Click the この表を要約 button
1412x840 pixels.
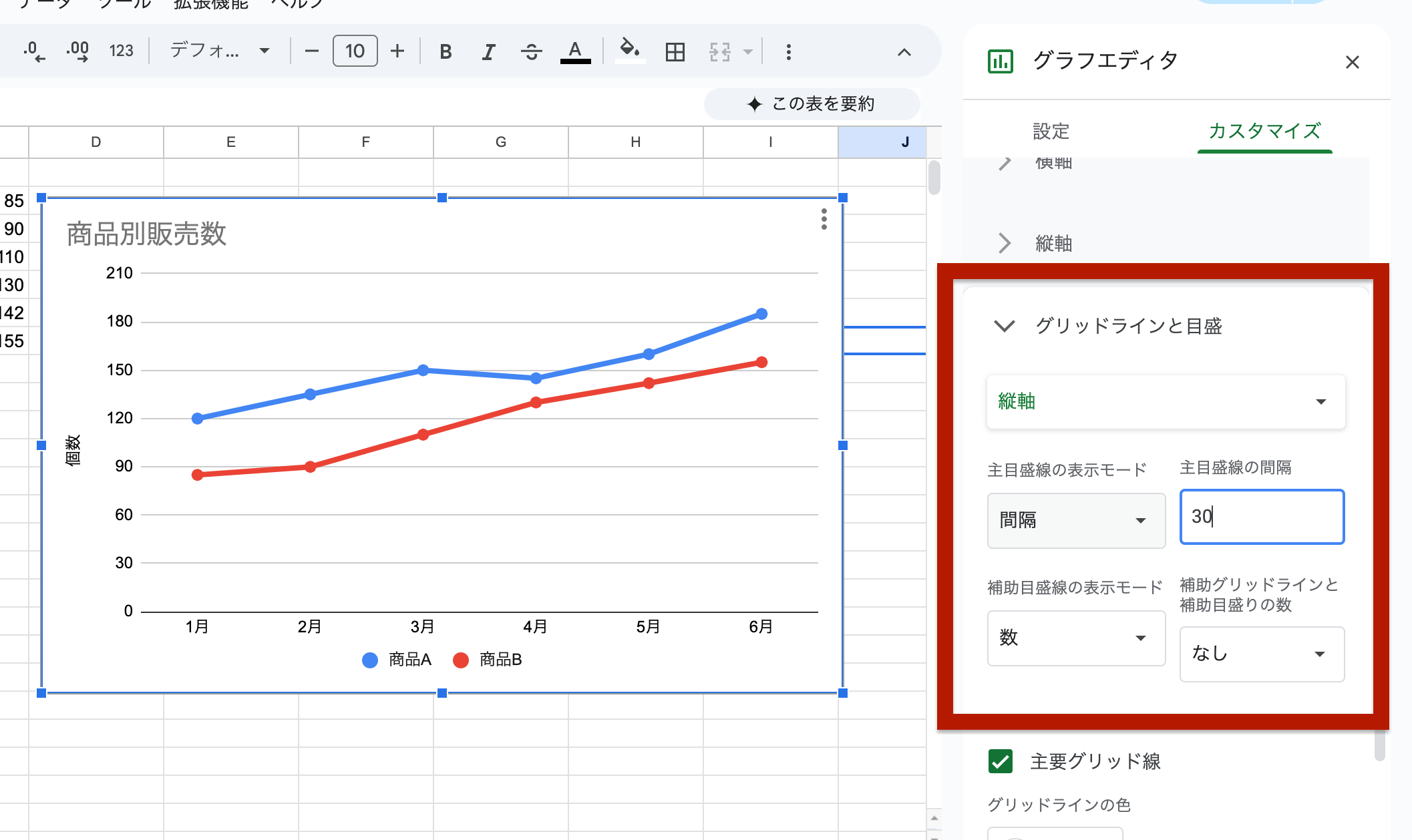tap(812, 103)
